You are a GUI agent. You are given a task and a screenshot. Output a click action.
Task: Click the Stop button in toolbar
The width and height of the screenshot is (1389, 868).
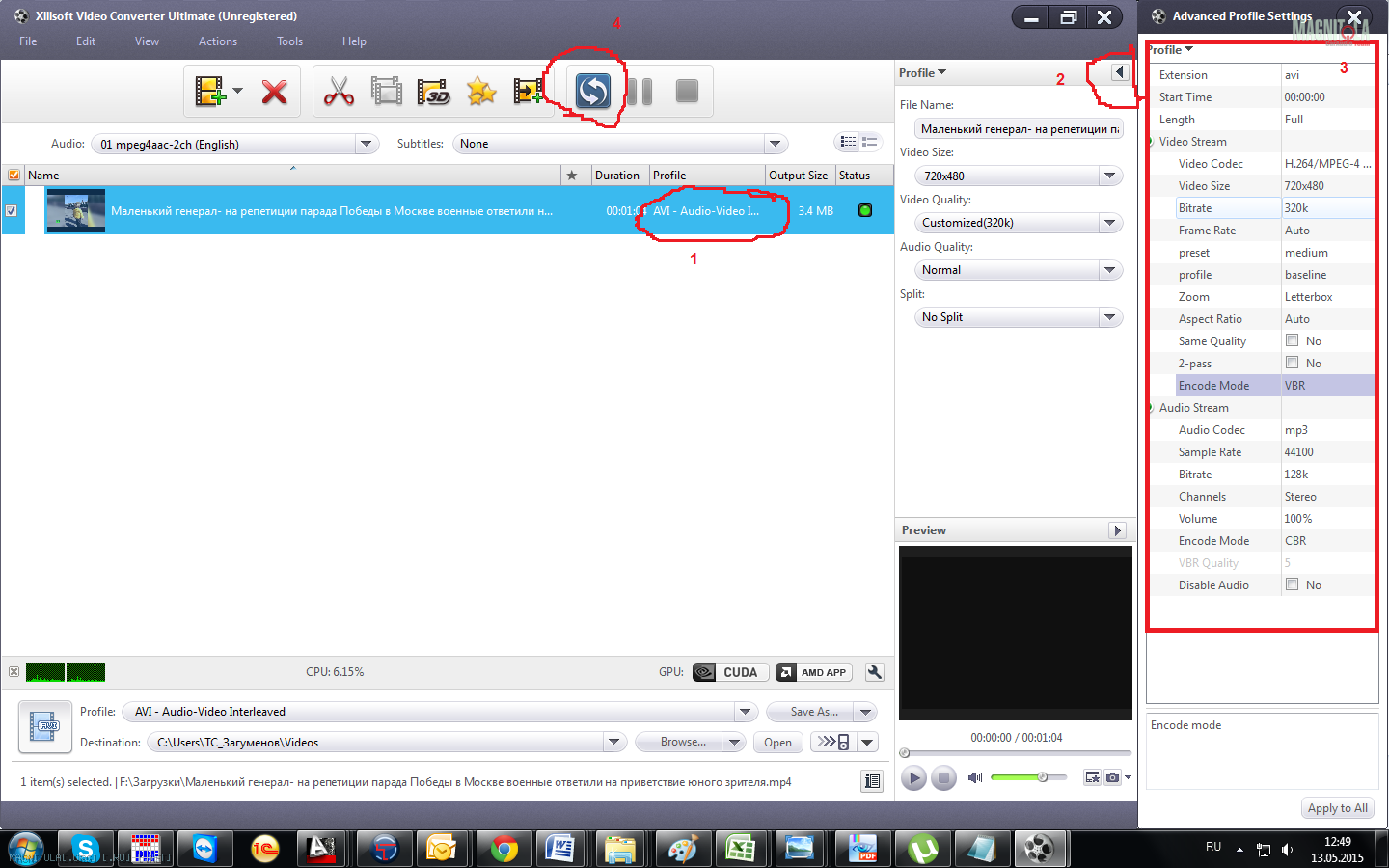(687, 92)
